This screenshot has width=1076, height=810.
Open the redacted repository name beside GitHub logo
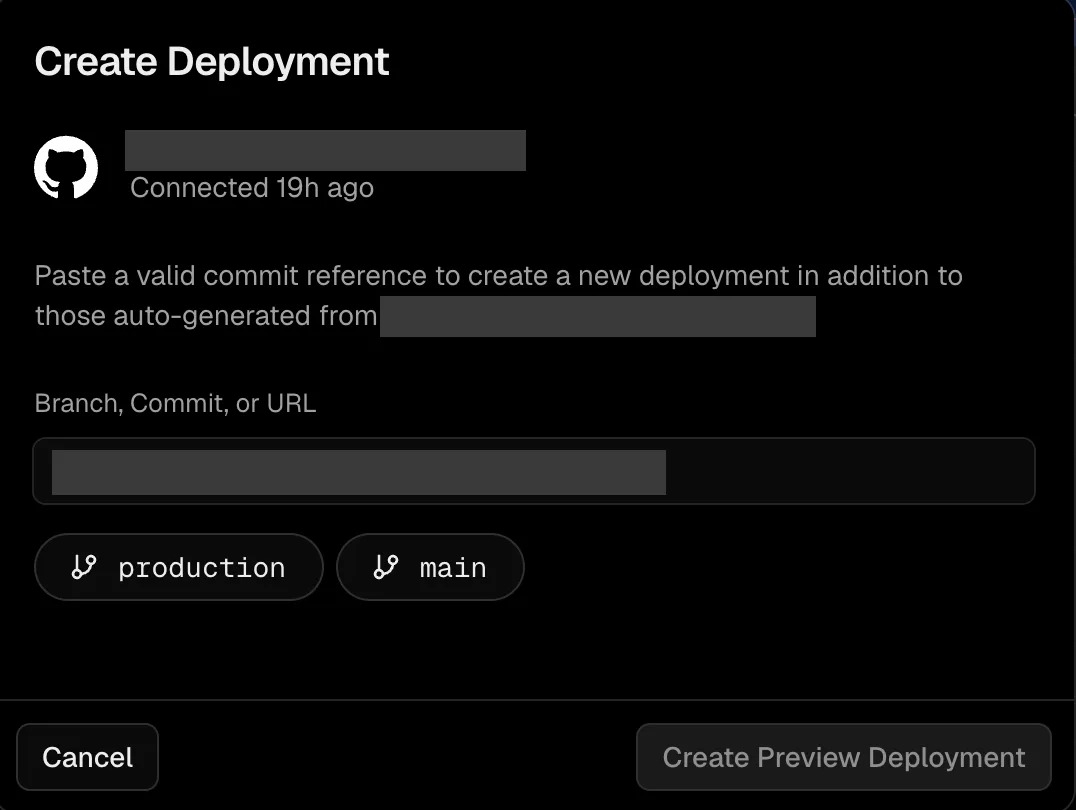(325, 150)
